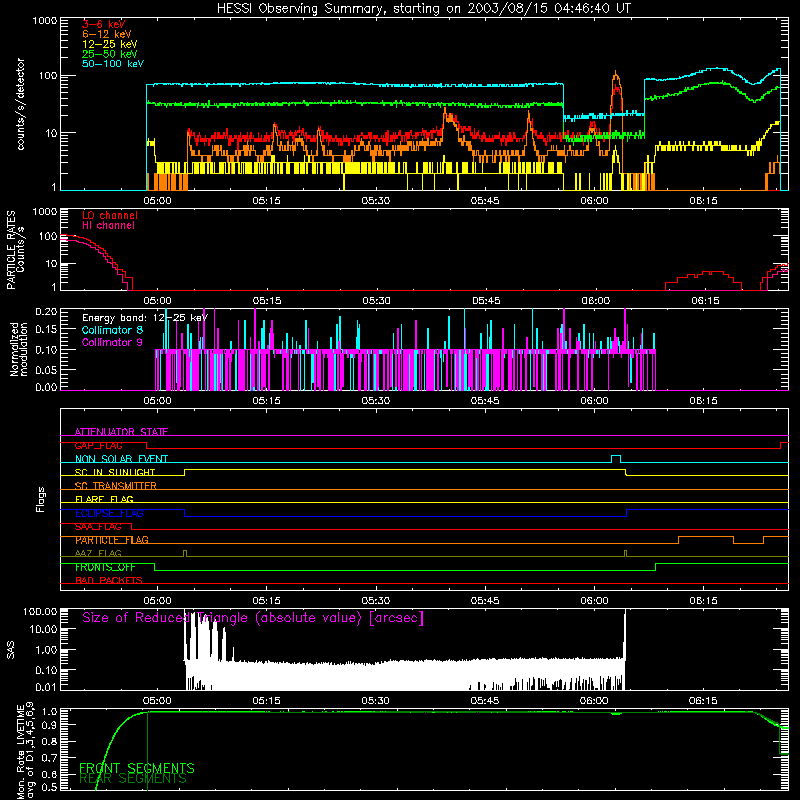Screen dimensions: 800x800
Task: Select the 25-50 keV legend label
Action: pos(110,54)
